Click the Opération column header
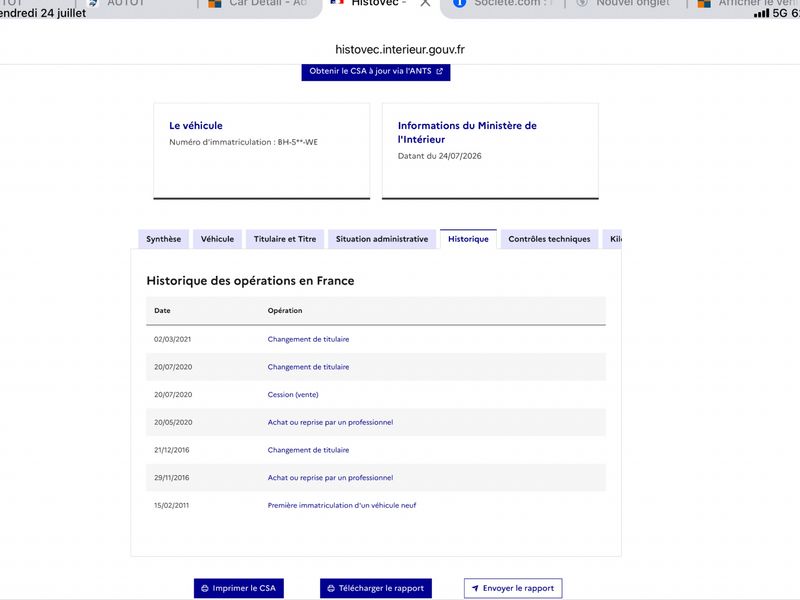 pyautogui.click(x=285, y=310)
